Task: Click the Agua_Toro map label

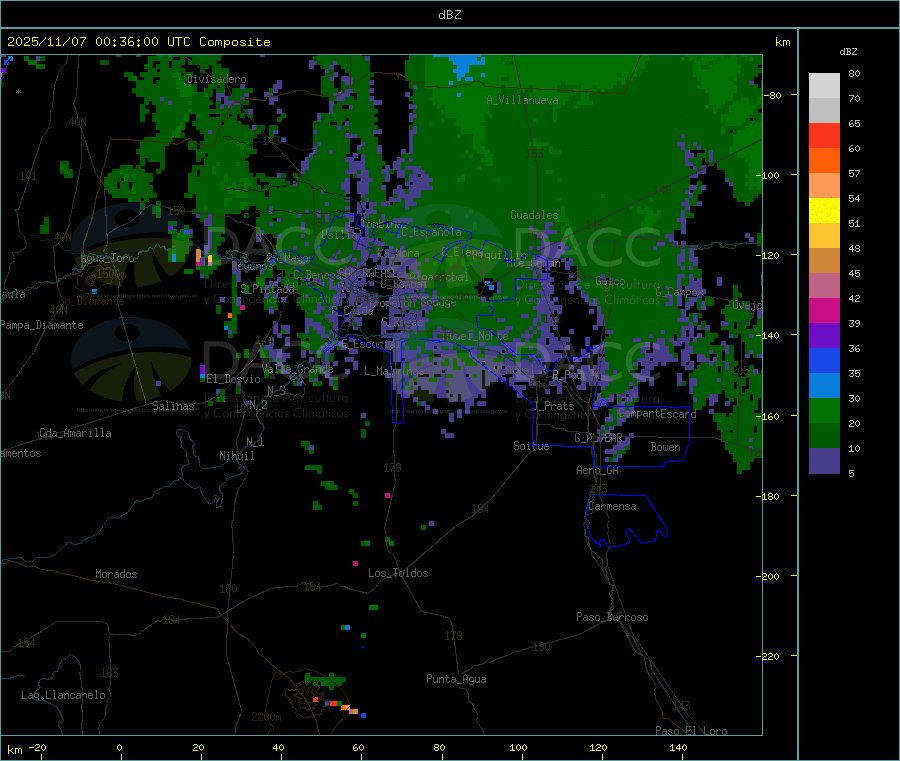Action: 107,258
